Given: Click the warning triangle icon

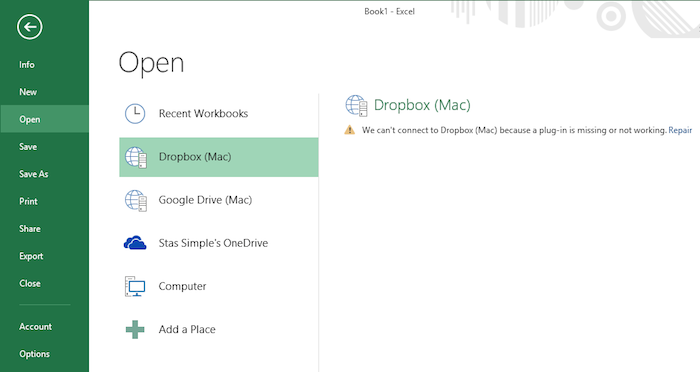Looking at the screenshot, I should (x=350, y=130).
